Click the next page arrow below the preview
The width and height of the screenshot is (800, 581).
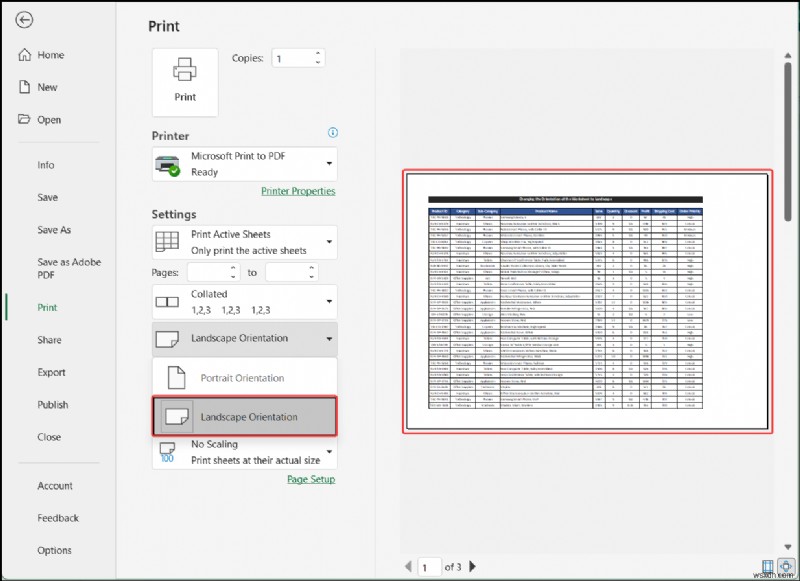[x=472, y=565]
